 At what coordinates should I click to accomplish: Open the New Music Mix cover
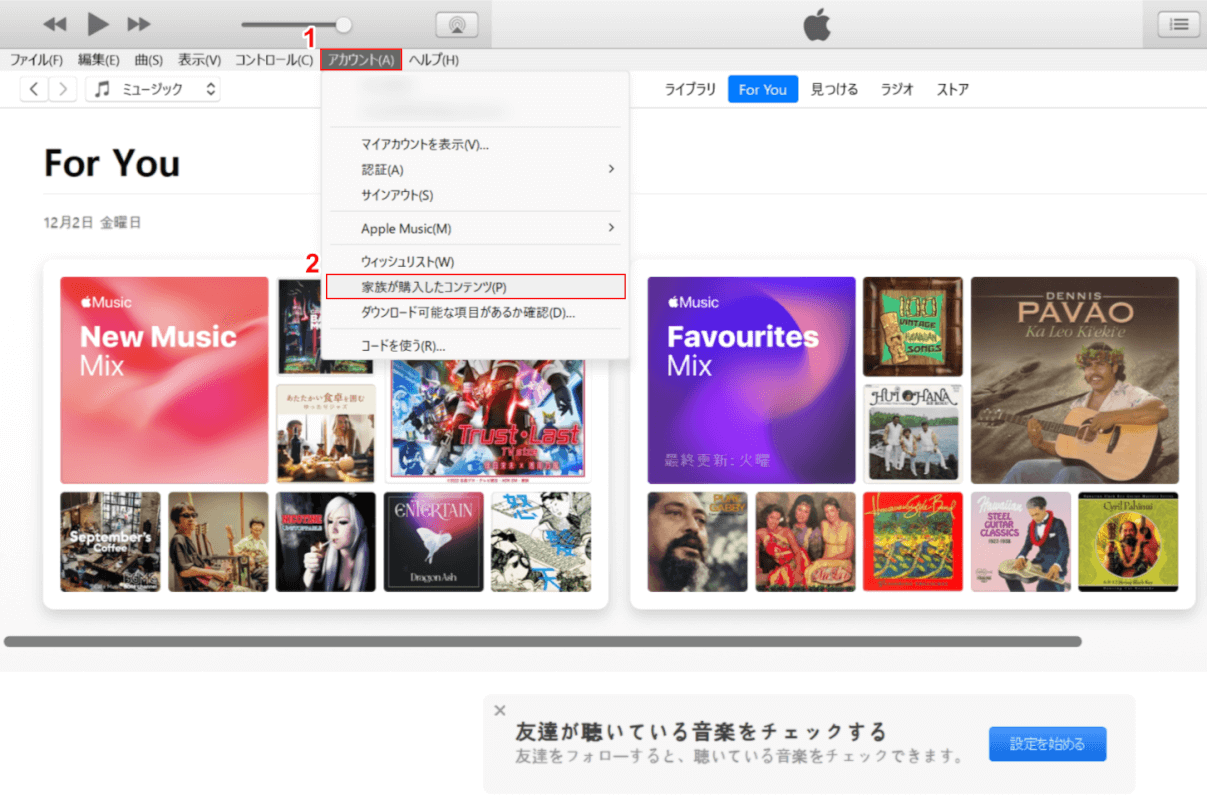(165, 380)
